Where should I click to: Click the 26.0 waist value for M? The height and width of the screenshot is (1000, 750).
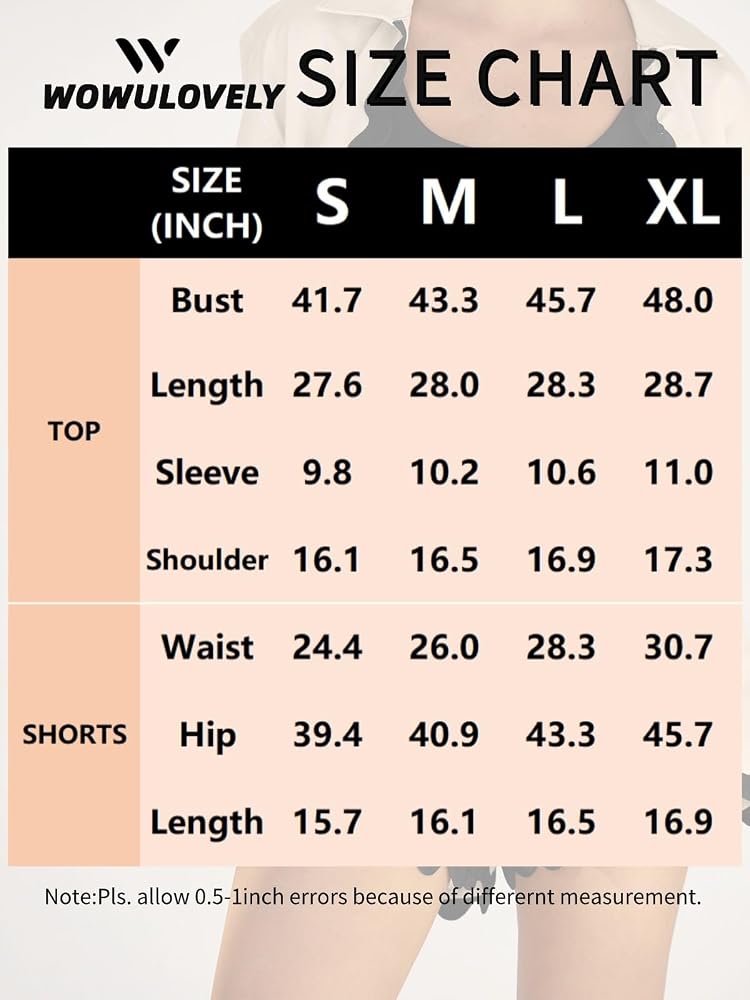click(x=444, y=647)
